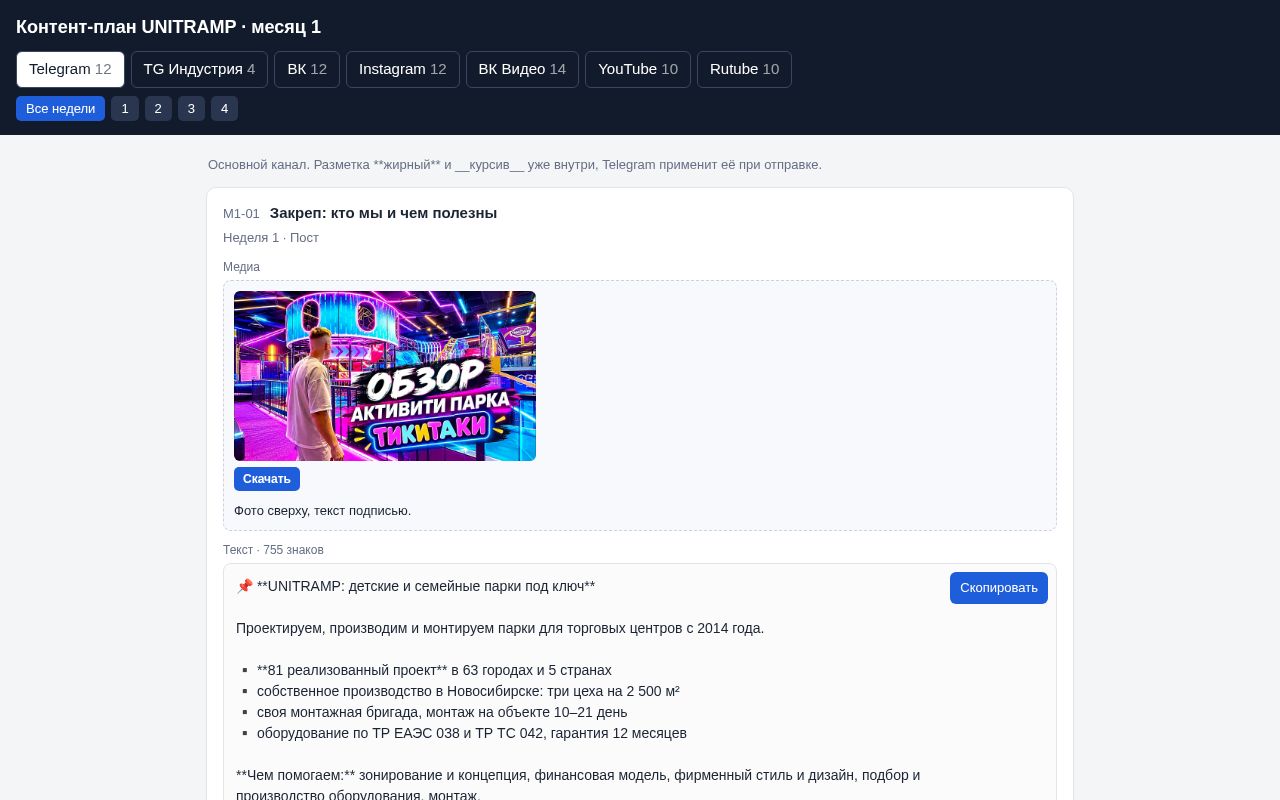Click the page heading Контент-план UNITRAMP
1280x800 pixels.
point(168,27)
